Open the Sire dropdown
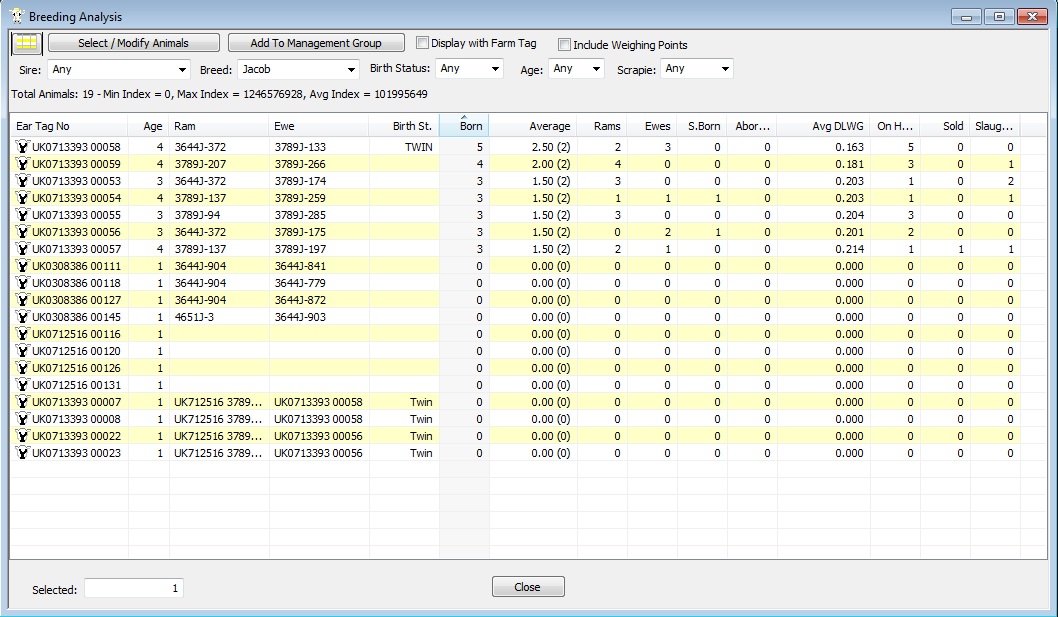1058x617 pixels. 118,70
